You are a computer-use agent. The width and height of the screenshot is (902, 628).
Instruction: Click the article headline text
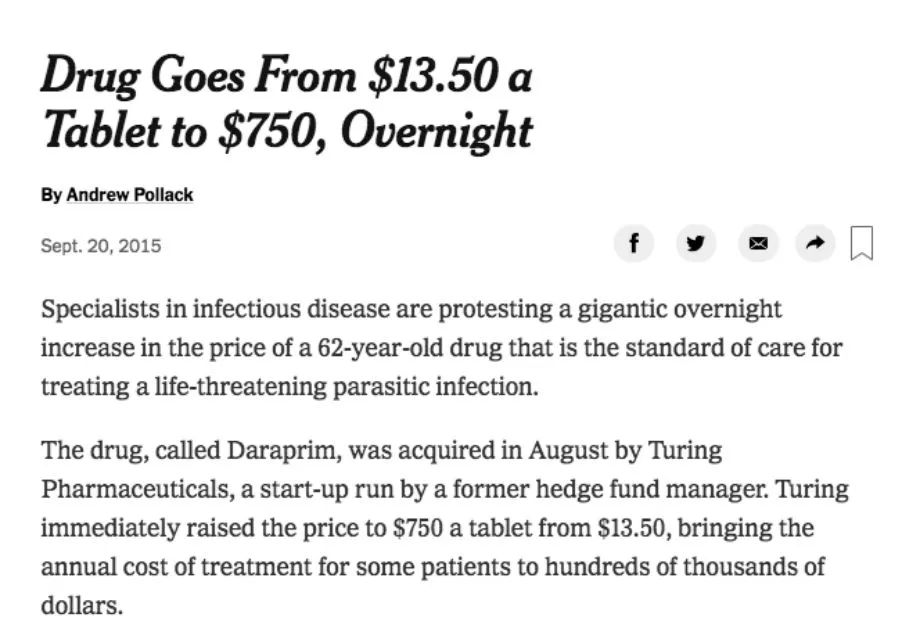tap(286, 102)
